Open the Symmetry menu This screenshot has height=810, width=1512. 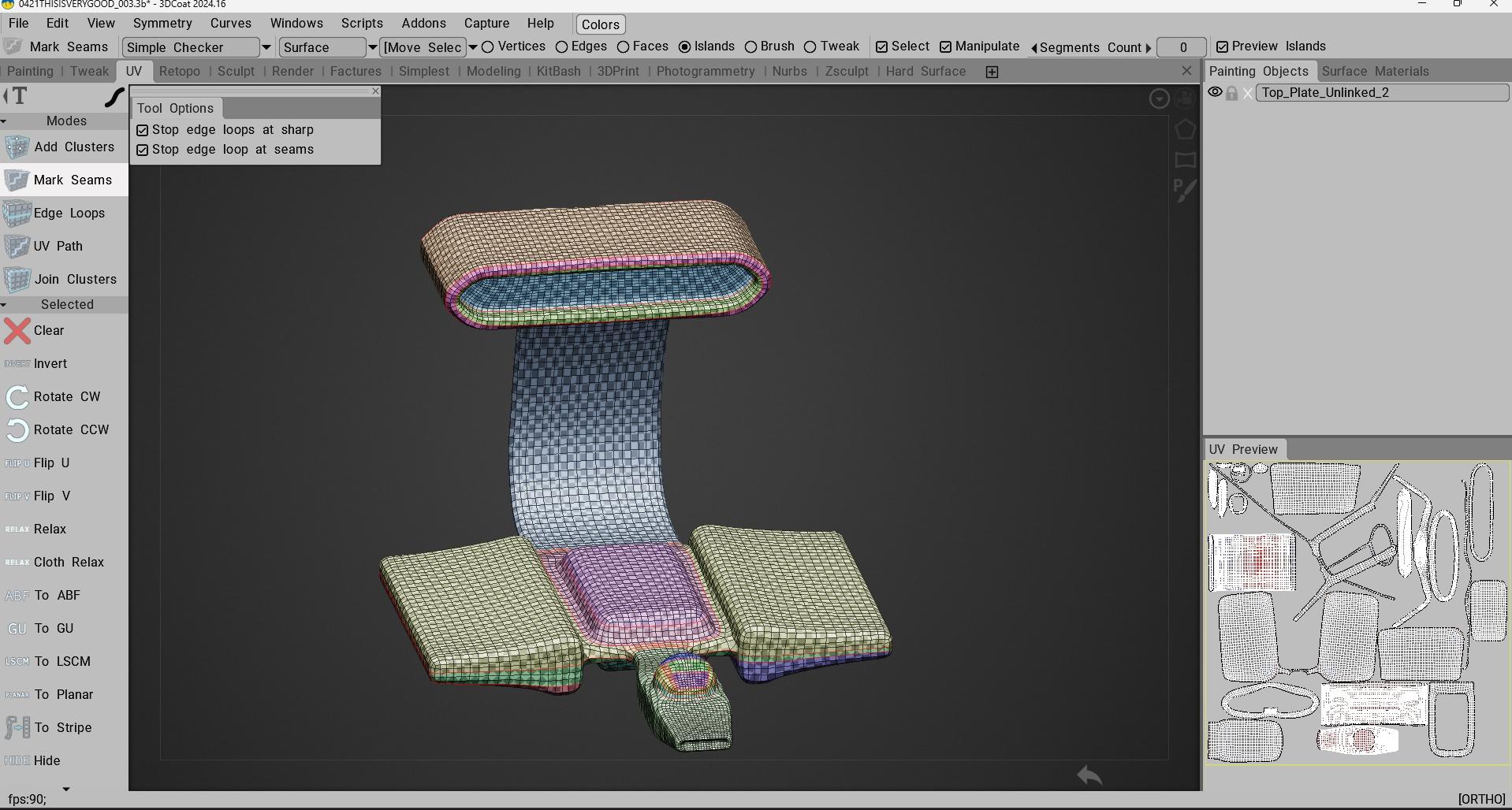point(162,24)
